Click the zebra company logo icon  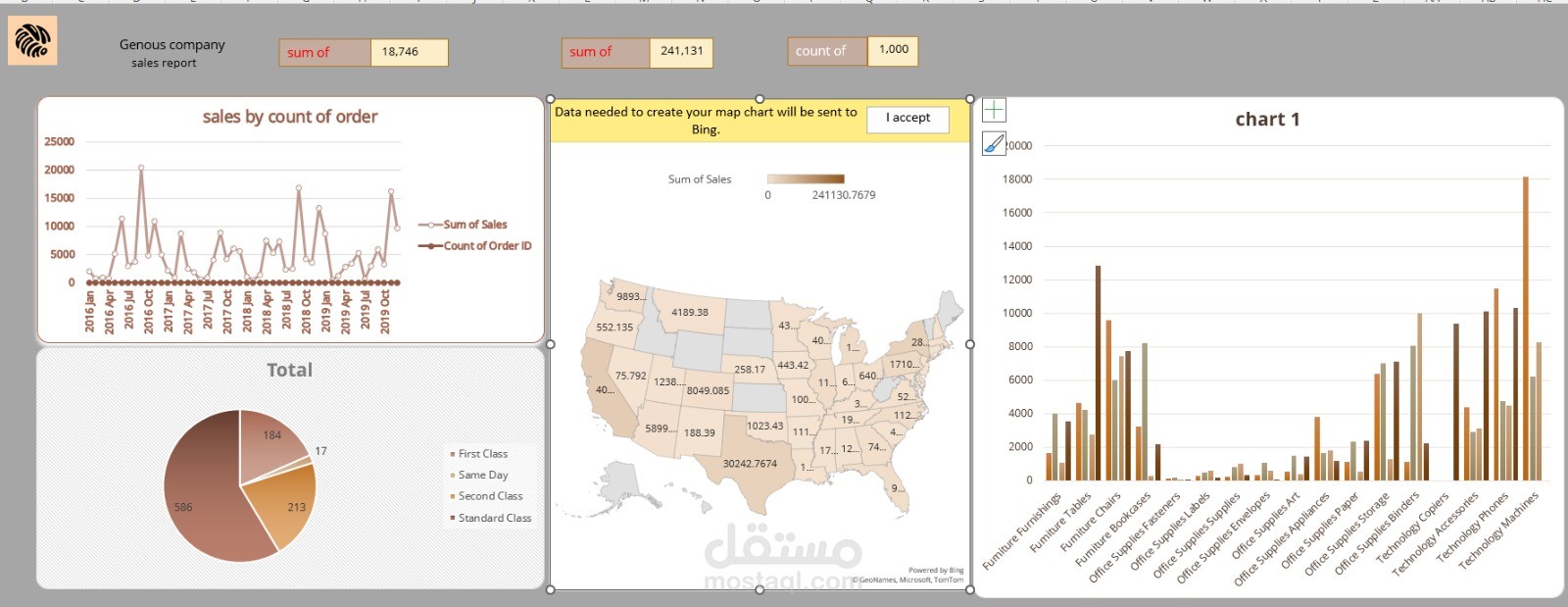[32, 41]
